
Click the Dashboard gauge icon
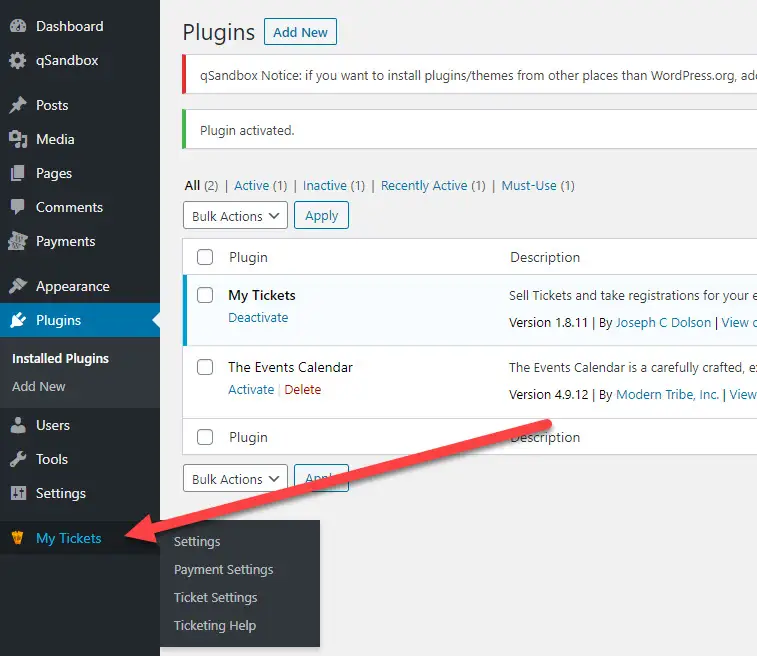click(x=18, y=26)
